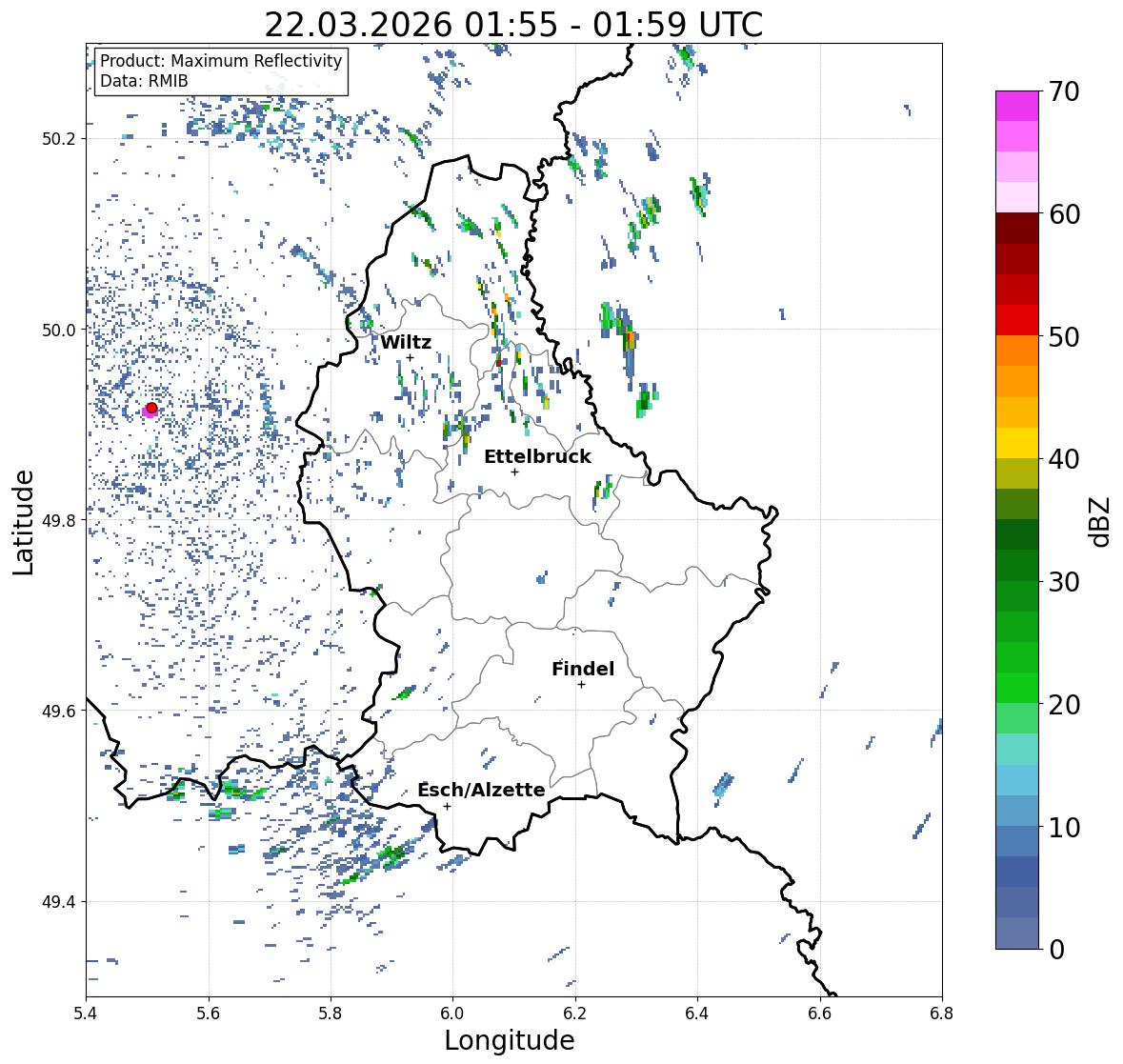
Task: Click the 49.6 latitude tick label
Action: [x=58, y=711]
